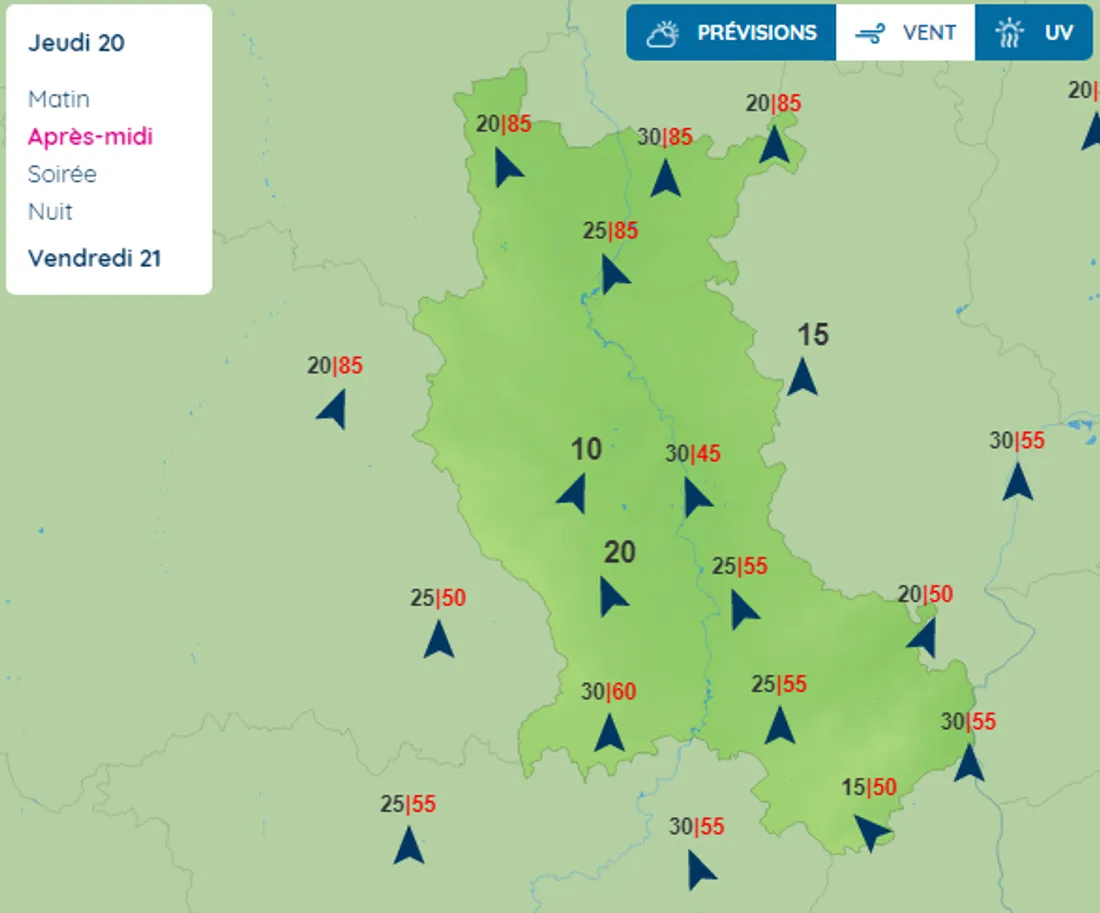
Task: Collapse the Jeudi 20 day section
Action: click(x=76, y=43)
